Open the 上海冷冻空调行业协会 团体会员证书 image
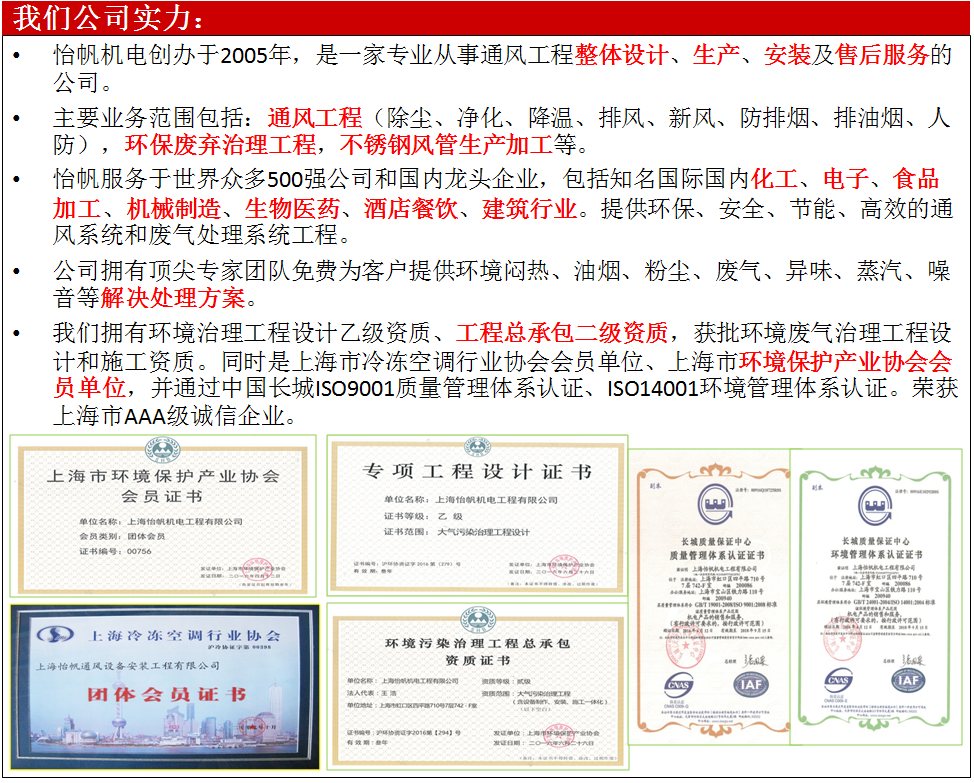Image resolution: width=974 pixels, height=783 pixels. 165,687
